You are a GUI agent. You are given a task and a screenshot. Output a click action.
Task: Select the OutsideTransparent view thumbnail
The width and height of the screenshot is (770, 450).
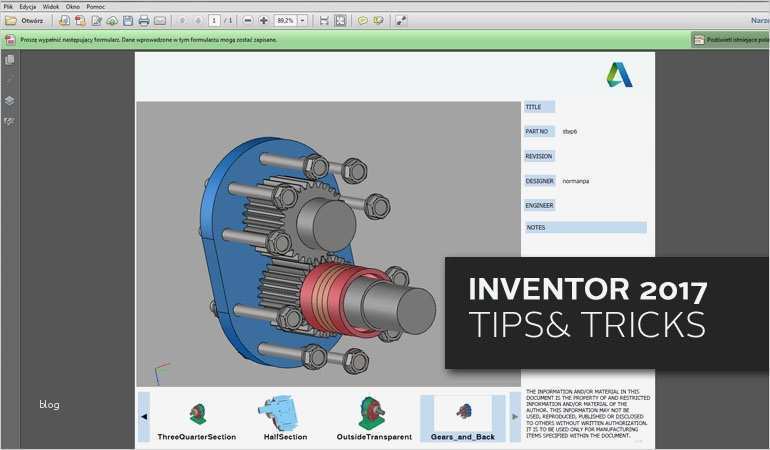374,419
